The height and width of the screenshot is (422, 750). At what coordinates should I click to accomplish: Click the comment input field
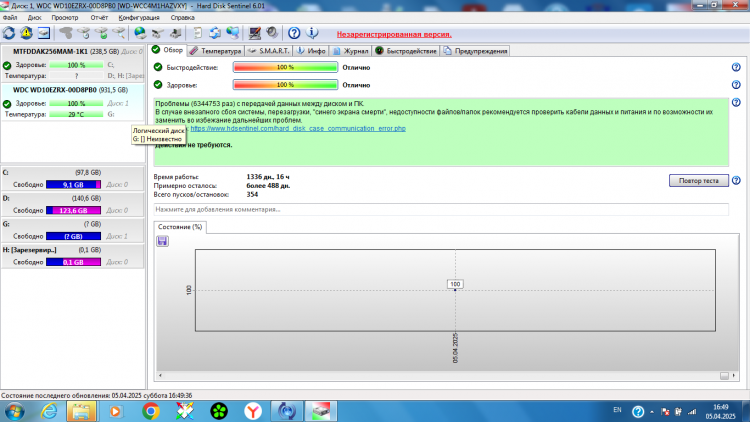441,210
